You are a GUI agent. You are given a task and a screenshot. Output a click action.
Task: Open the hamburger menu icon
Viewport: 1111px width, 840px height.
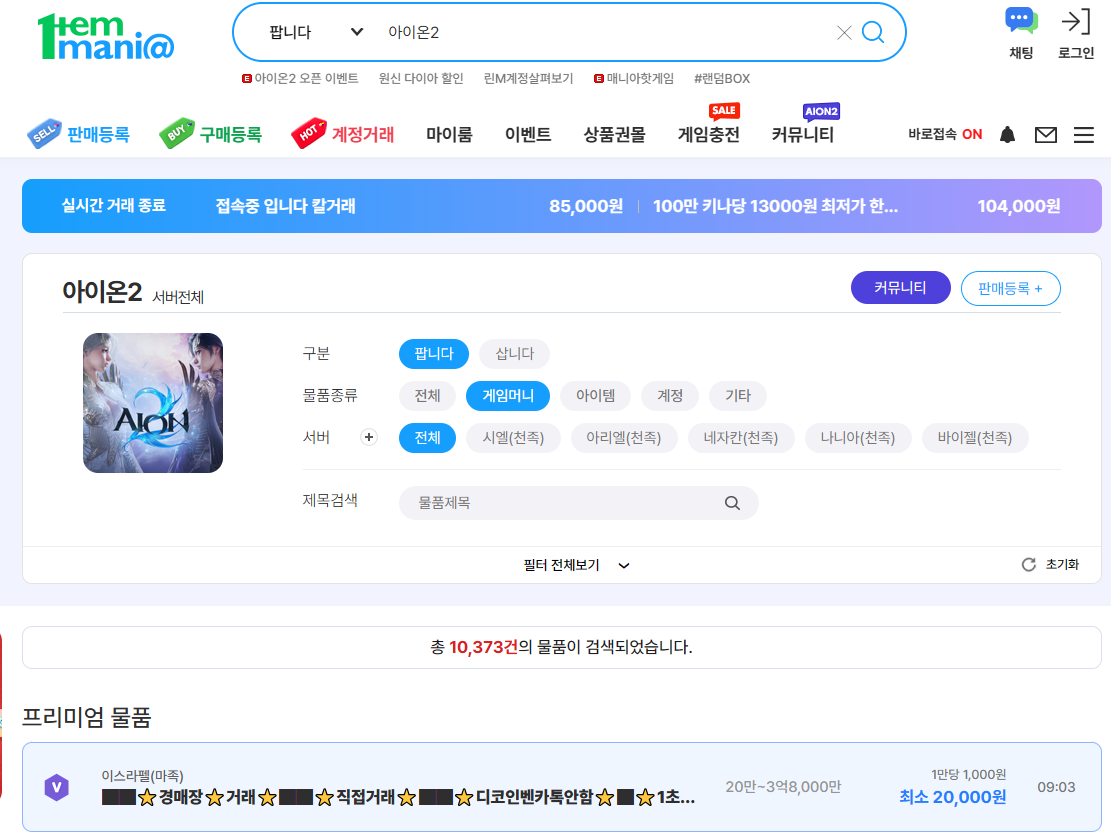pyautogui.click(x=1083, y=135)
